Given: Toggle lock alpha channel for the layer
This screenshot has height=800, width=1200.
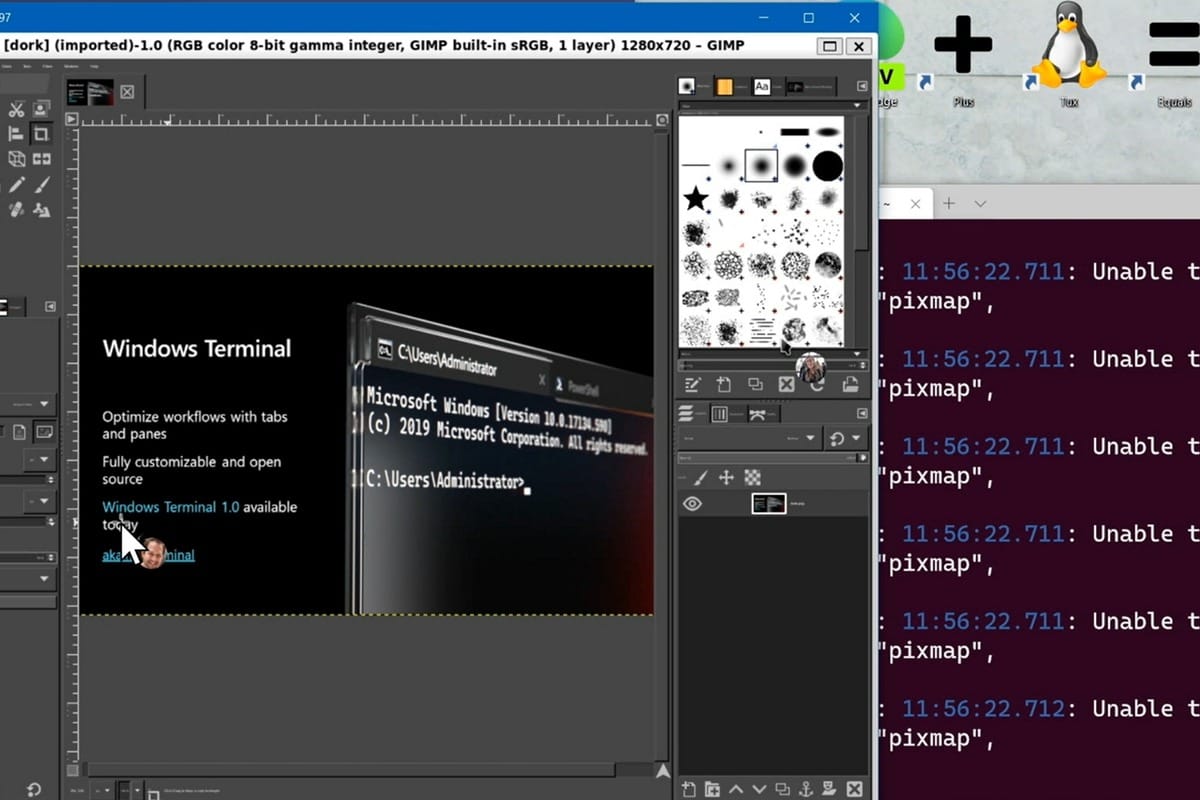Looking at the screenshot, I should click(751, 477).
